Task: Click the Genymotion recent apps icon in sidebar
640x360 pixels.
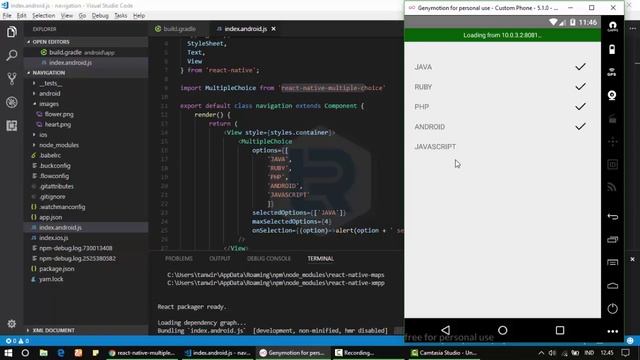Action: 612,239
